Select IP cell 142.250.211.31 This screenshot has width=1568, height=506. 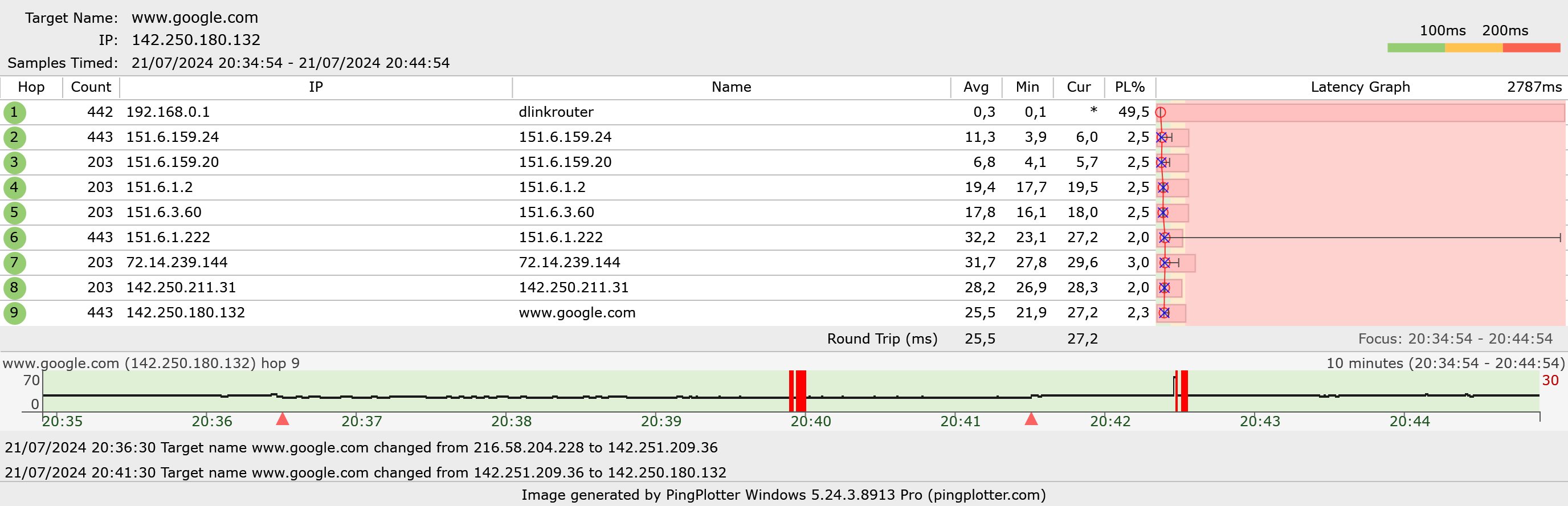click(x=181, y=287)
